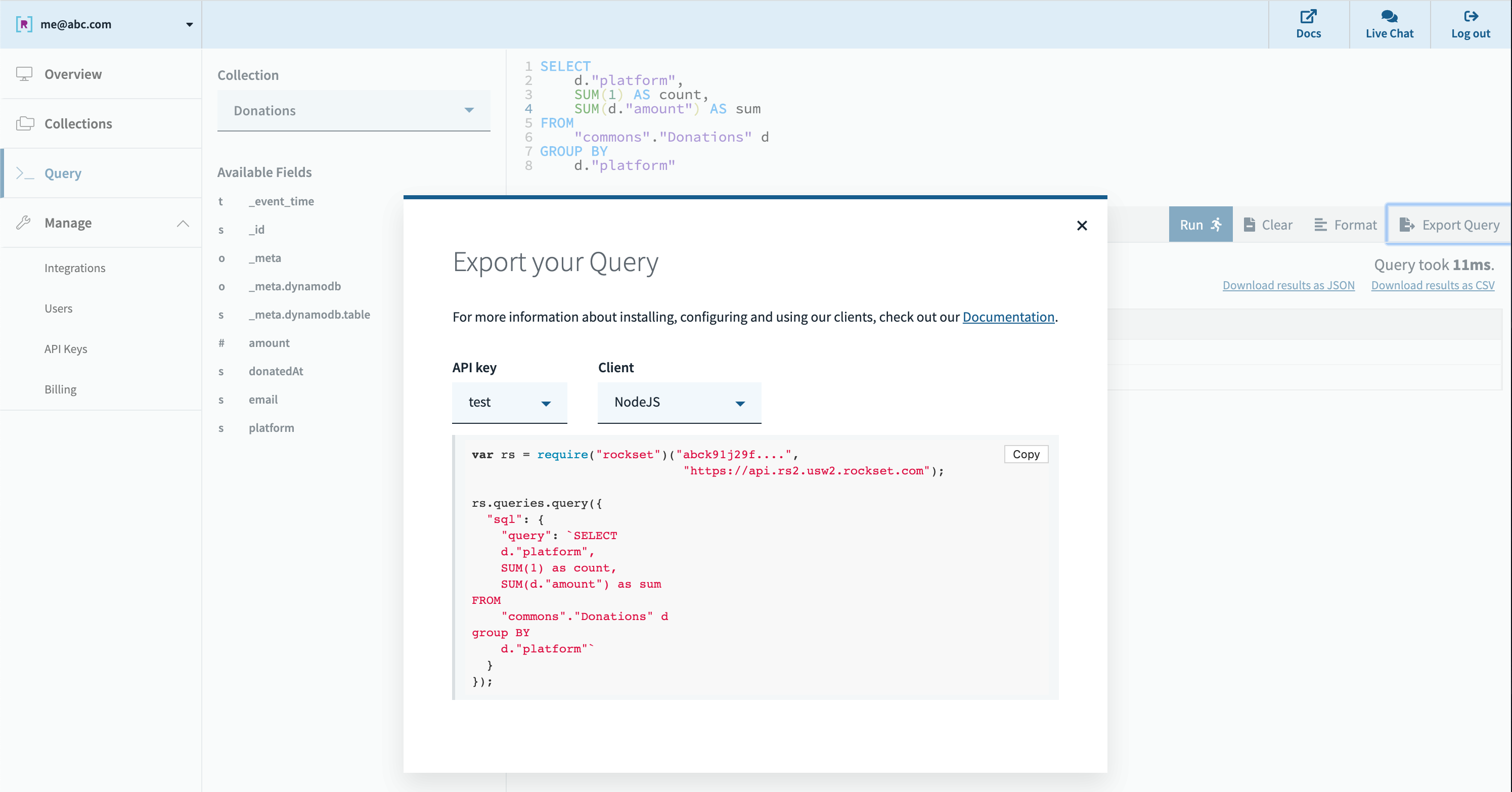Click inside the exported code block
This screenshot has height=792, width=1512.
point(756,567)
